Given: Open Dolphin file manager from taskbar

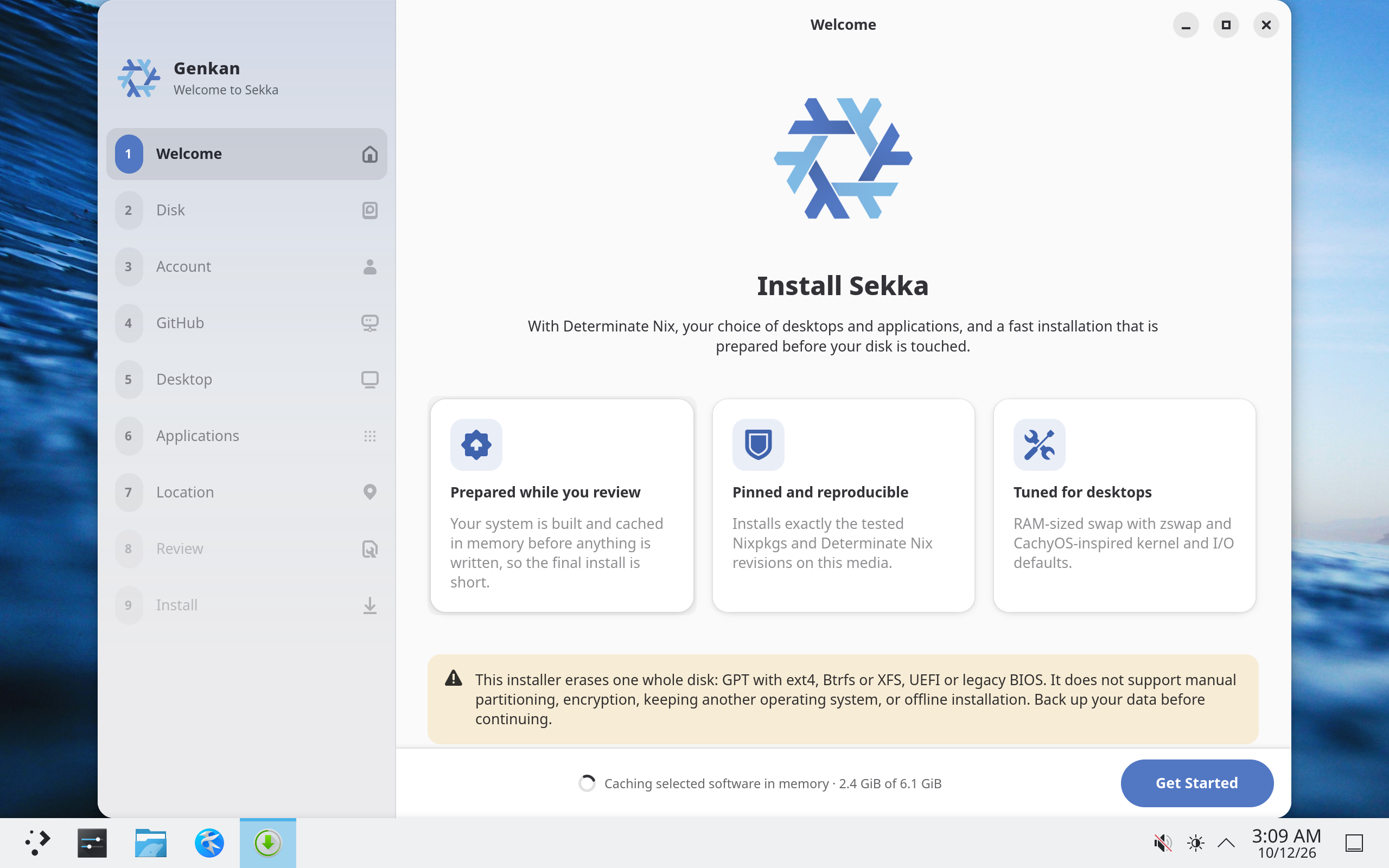Looking at the screenshot, I should 150,843.
